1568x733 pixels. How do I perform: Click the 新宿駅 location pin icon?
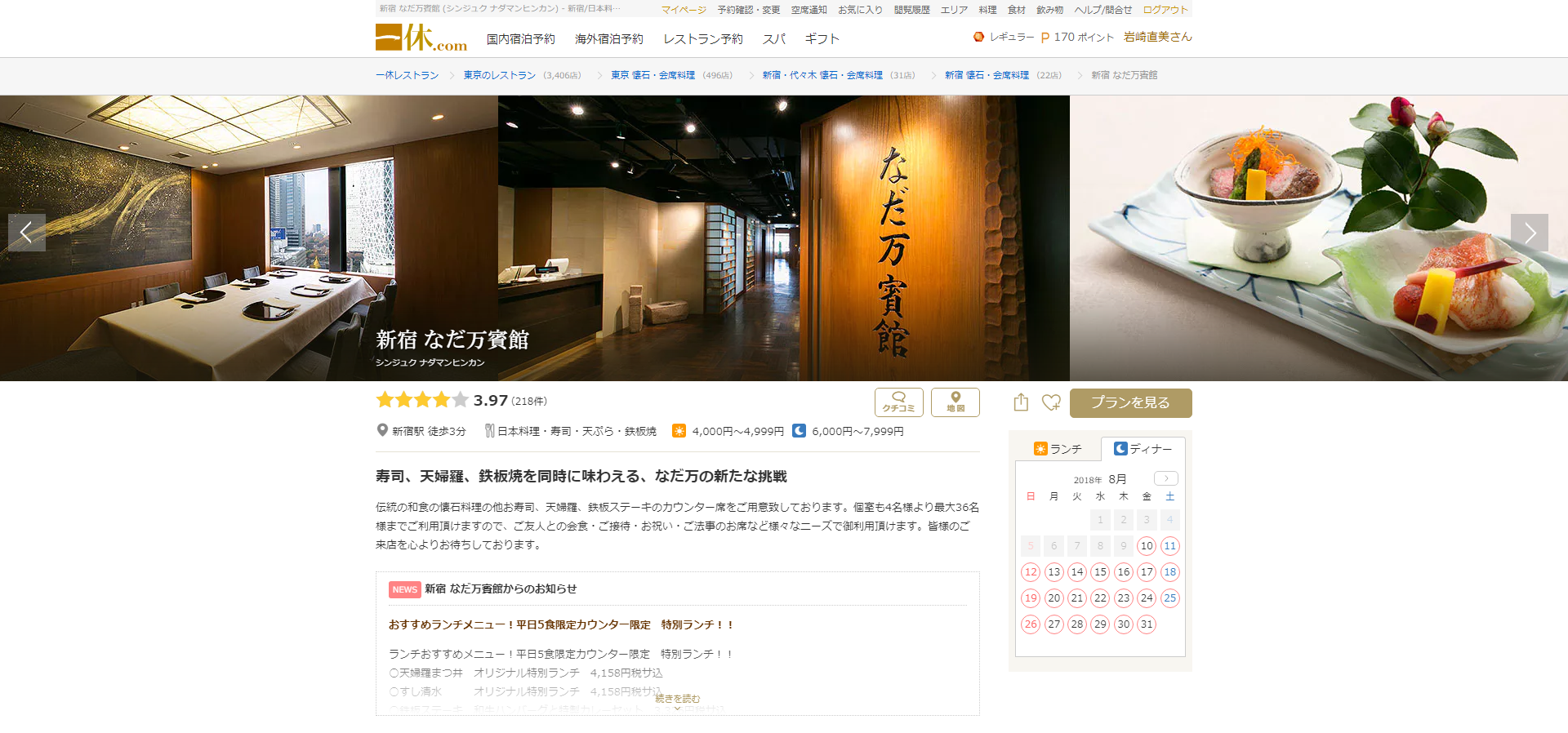[381, 430]
